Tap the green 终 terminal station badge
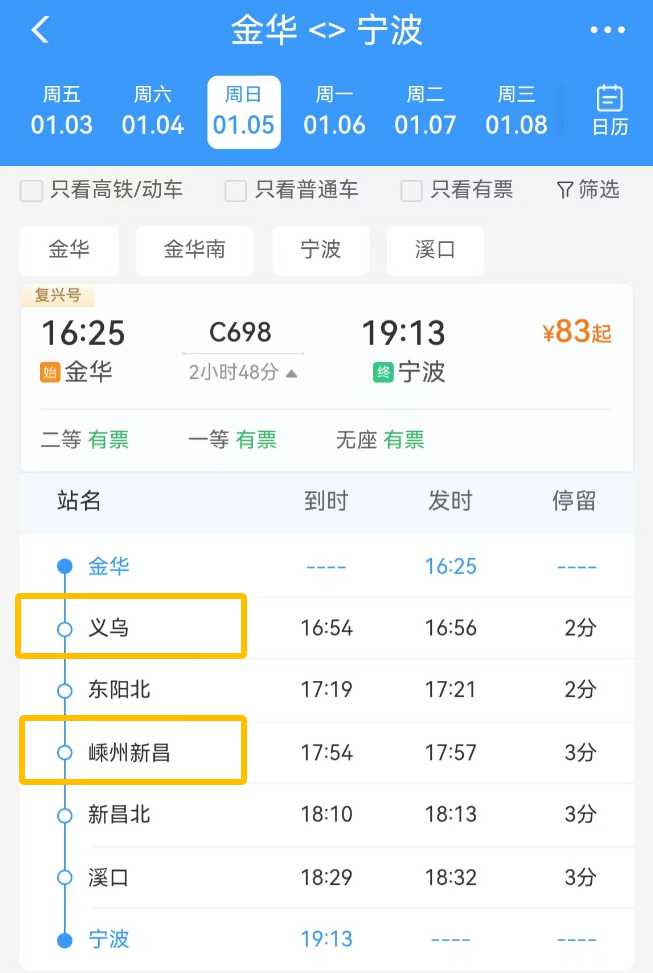Viewport: 653px width, 973px height. pyautogui.click(x=383, y=373)
